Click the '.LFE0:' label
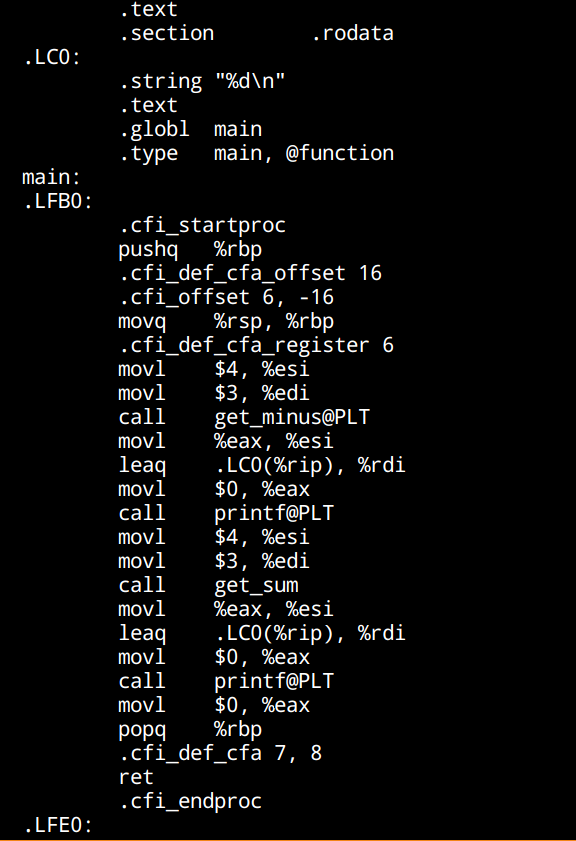This screenshot has height=841, width=576. [x=58, y=825]
